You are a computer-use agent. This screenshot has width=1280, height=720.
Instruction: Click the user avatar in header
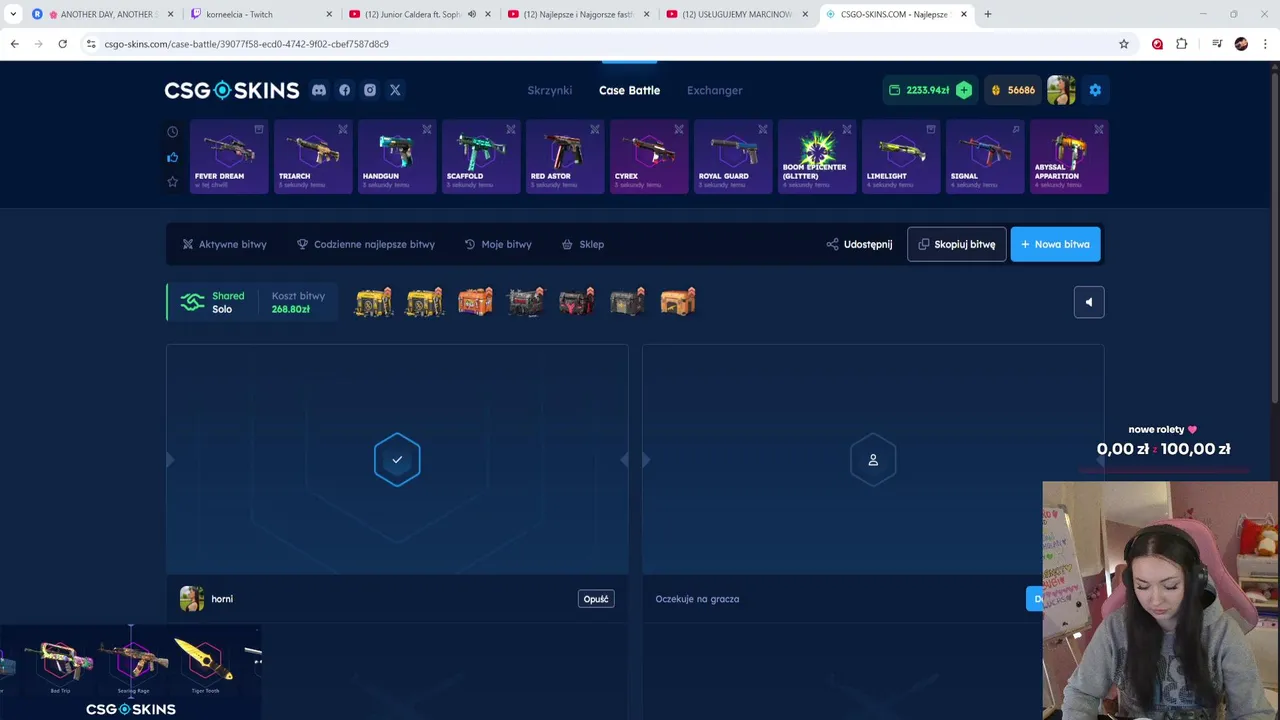pos(1061,90)
